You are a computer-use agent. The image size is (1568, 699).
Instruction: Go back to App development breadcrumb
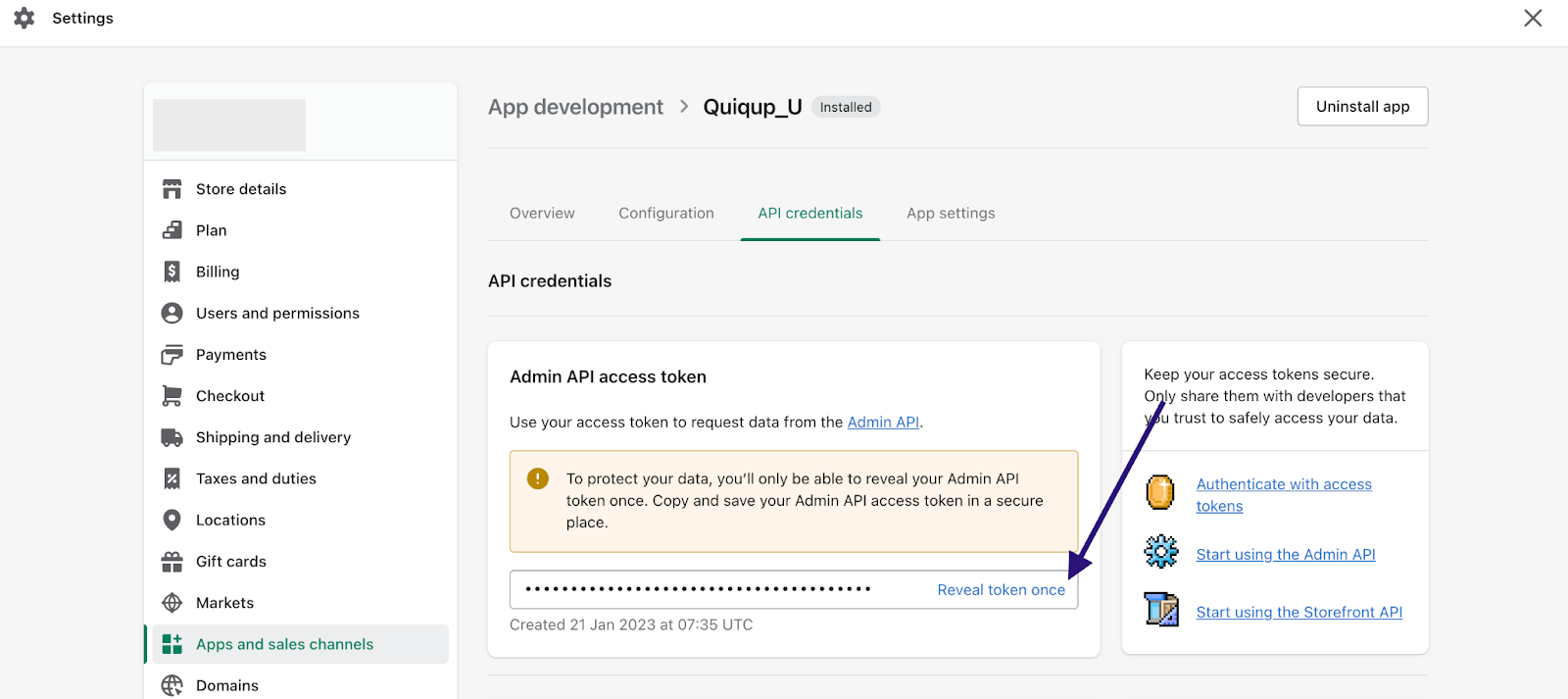tap(575, 107)
